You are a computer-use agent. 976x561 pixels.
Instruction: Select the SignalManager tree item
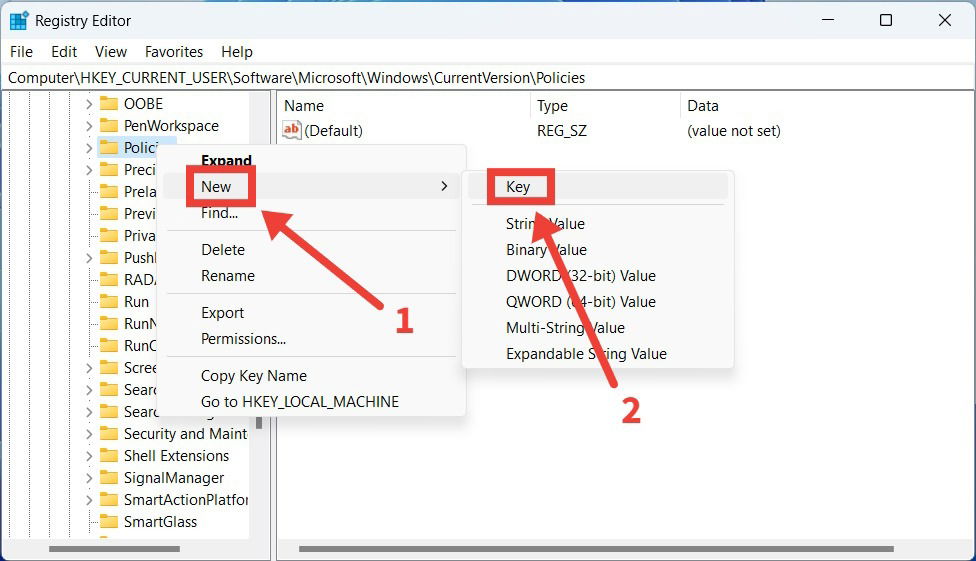174,478
